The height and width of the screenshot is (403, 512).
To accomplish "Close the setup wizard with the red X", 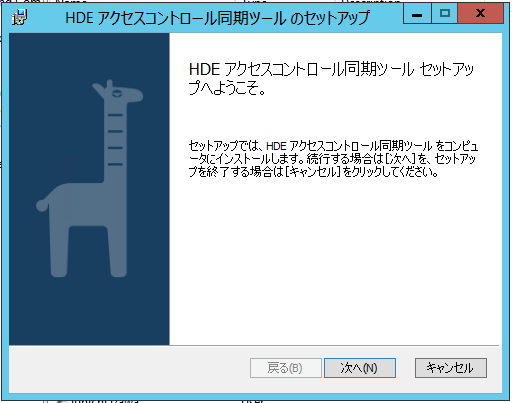I will click(x=480, y=14).
